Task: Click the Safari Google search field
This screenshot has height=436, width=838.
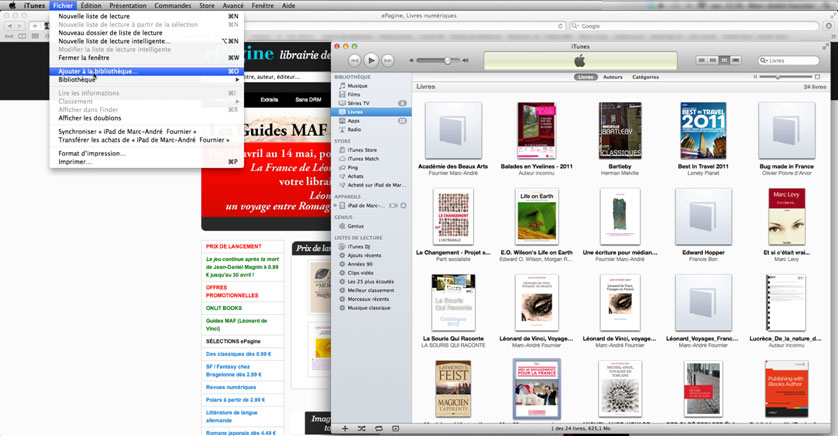Action: tap(694, 26)
